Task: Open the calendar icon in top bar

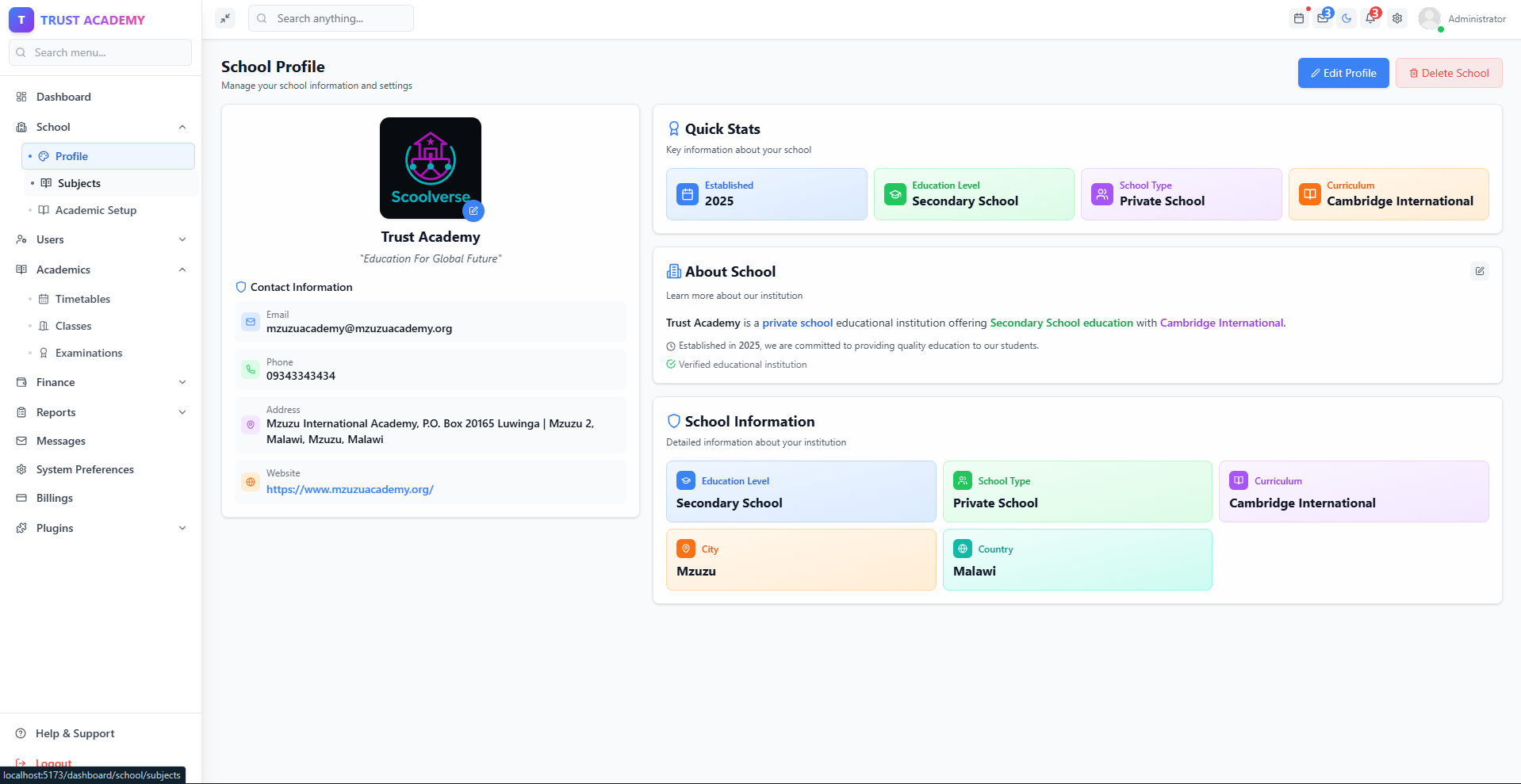Action: (1298, 18)
